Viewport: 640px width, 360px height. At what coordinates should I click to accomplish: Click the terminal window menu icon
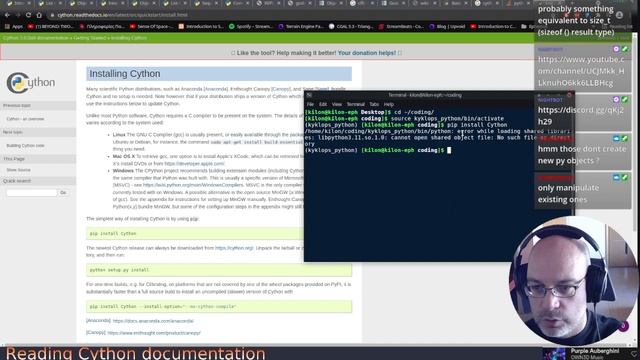coord(309,95)
